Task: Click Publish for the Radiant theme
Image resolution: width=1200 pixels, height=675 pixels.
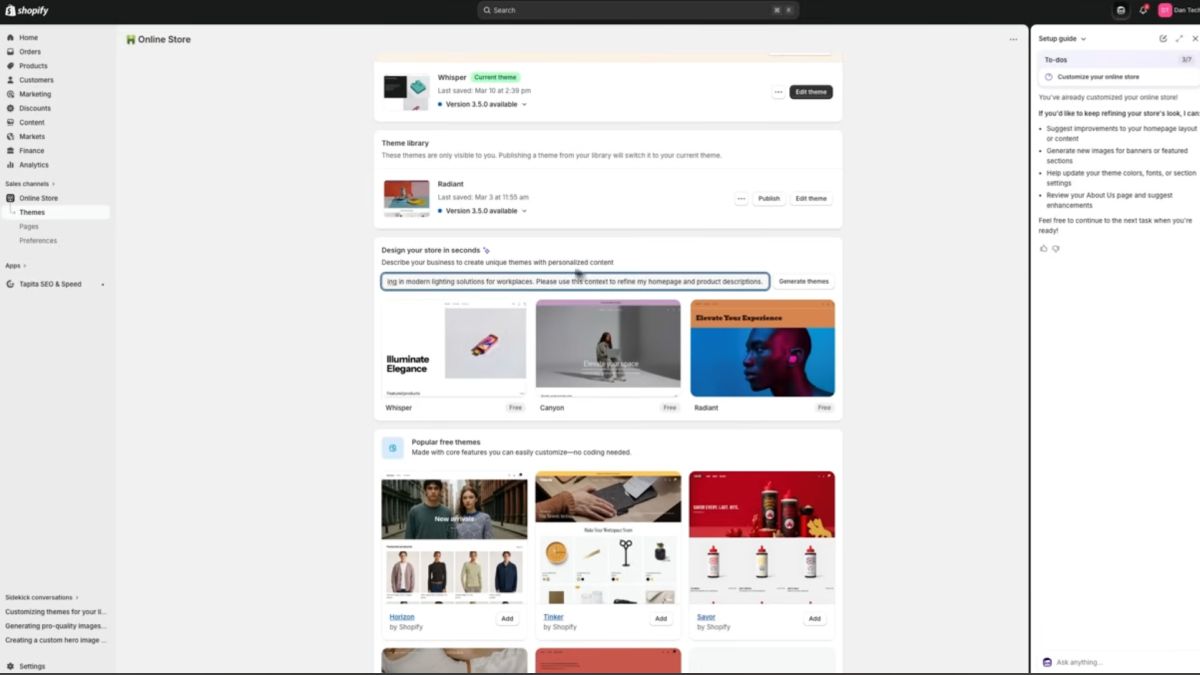Action: 769,198
